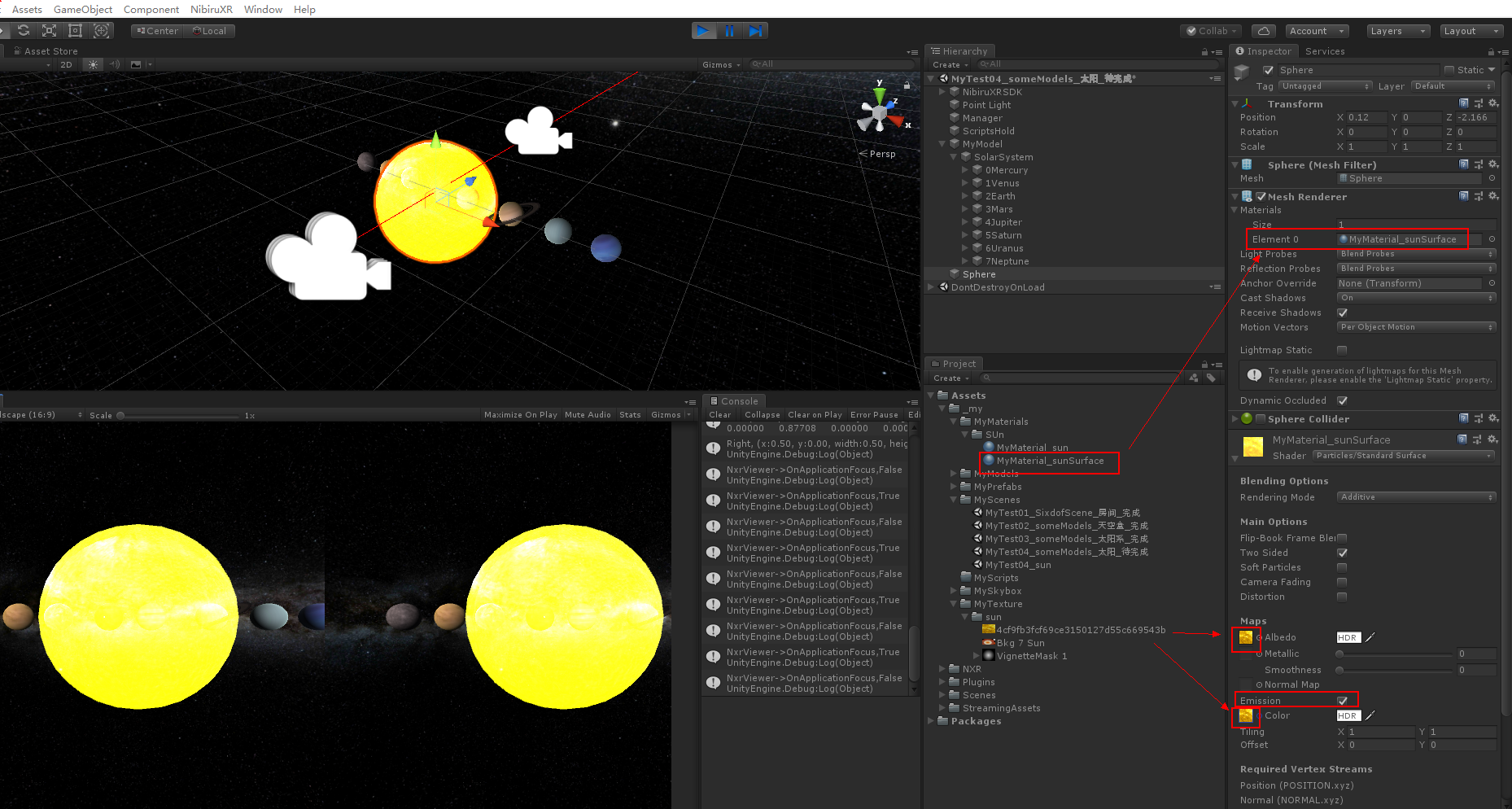
Task: Select MyMaterial_sunSurface in the Project panel
Action: 1049,460
